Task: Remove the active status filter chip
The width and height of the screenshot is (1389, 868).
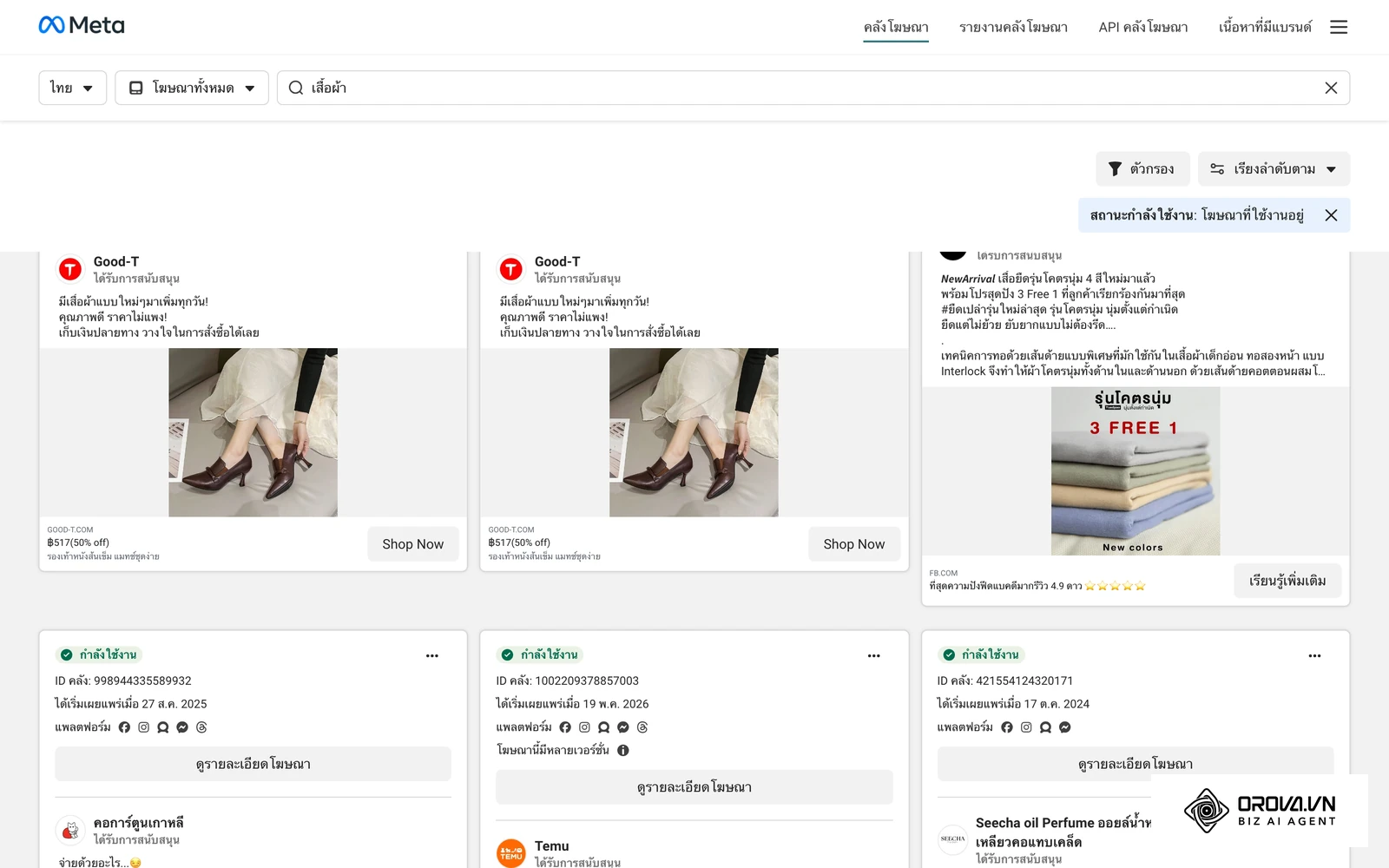Action: [x=1331, y=215]
